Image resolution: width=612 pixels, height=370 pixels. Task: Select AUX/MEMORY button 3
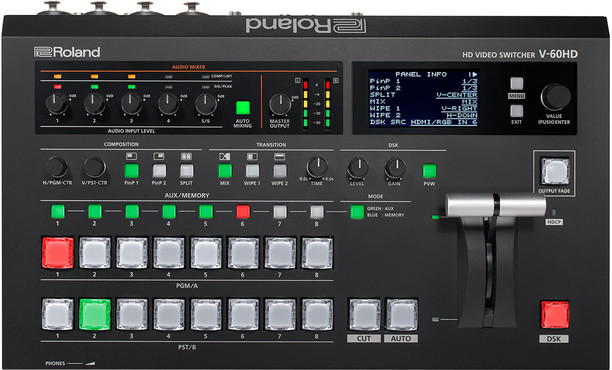(x=132, y=212)
